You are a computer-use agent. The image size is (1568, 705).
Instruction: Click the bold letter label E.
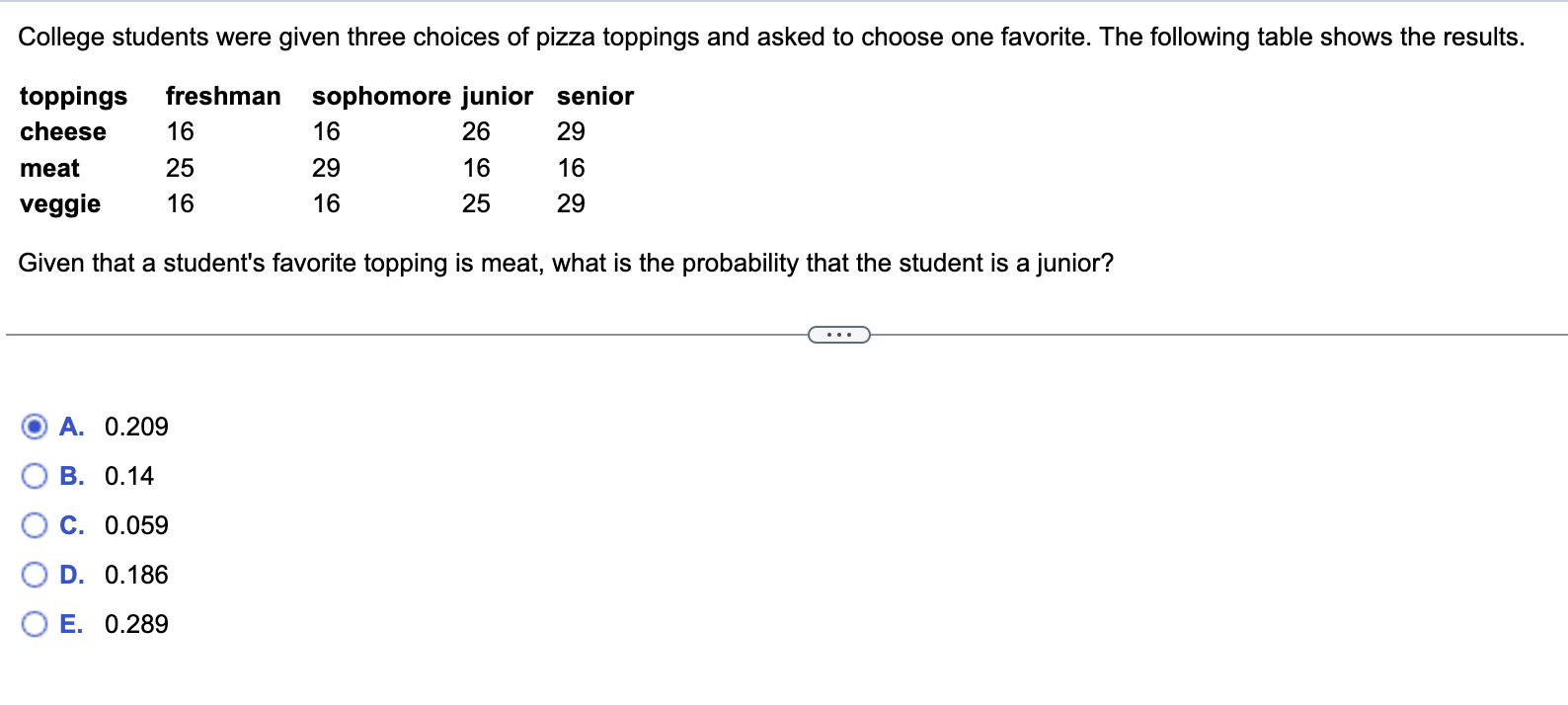click(x=71, y=624)
